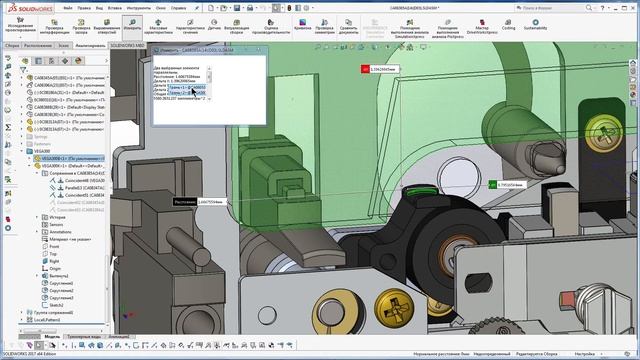Click the search commands input field

(x=549, y=8)
